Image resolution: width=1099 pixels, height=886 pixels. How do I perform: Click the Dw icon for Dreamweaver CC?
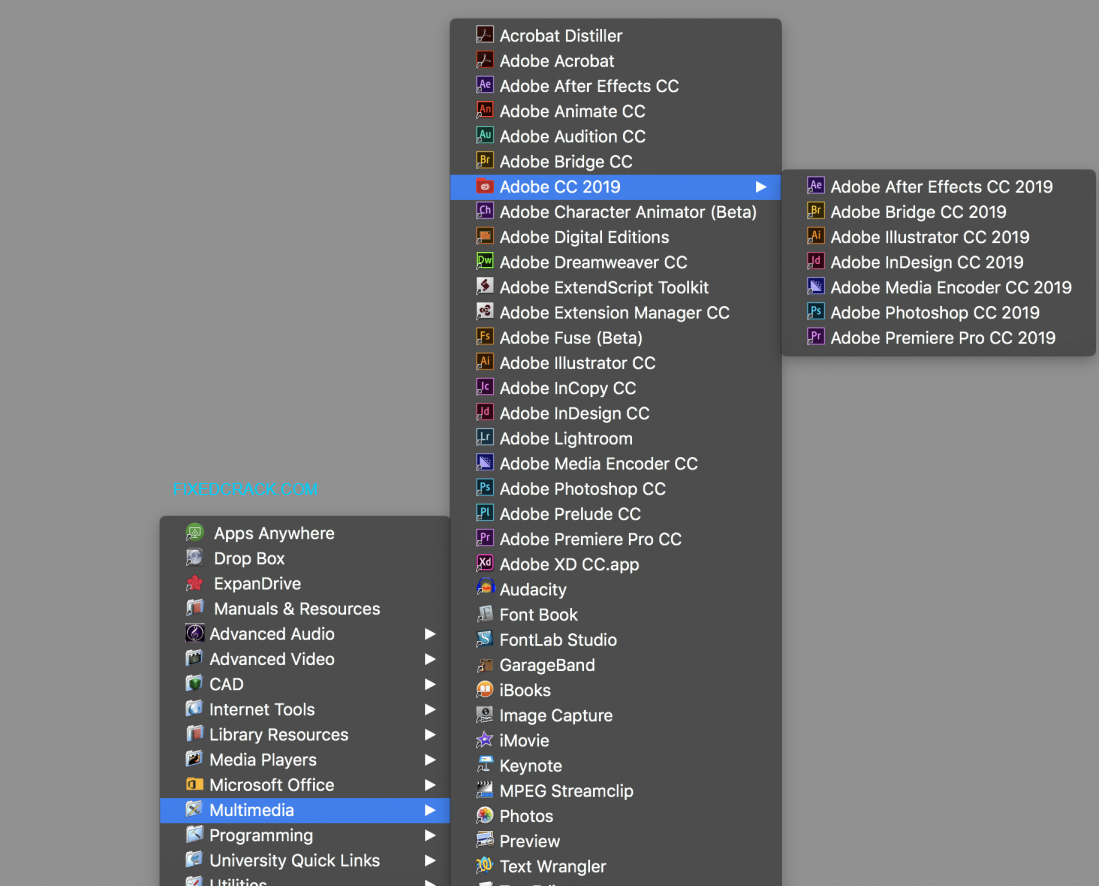(x=484, y=261)
